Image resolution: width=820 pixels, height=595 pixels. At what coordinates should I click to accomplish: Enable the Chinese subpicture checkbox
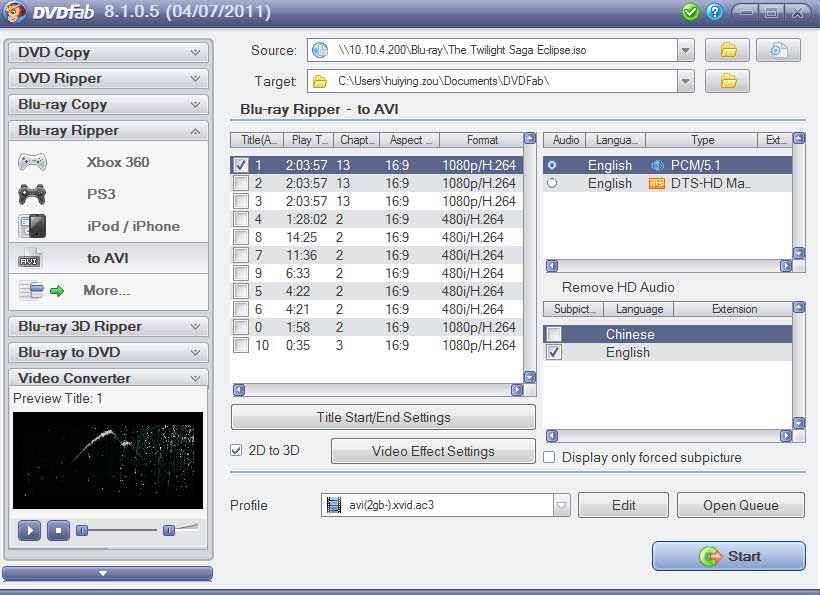[554, 334]
